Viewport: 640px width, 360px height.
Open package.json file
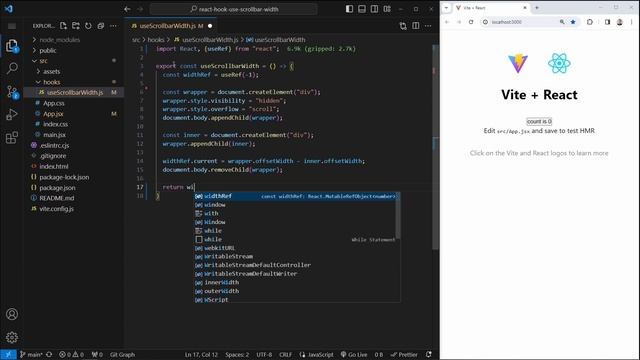click(57, 188)
